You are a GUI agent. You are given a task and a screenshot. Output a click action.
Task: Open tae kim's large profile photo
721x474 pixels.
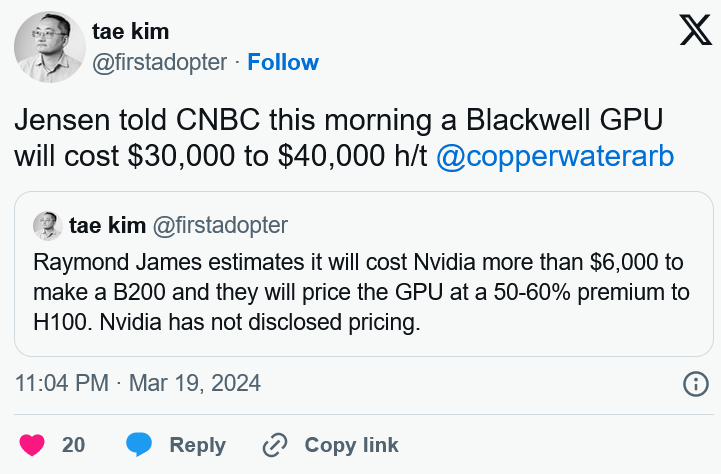point(50,47)
